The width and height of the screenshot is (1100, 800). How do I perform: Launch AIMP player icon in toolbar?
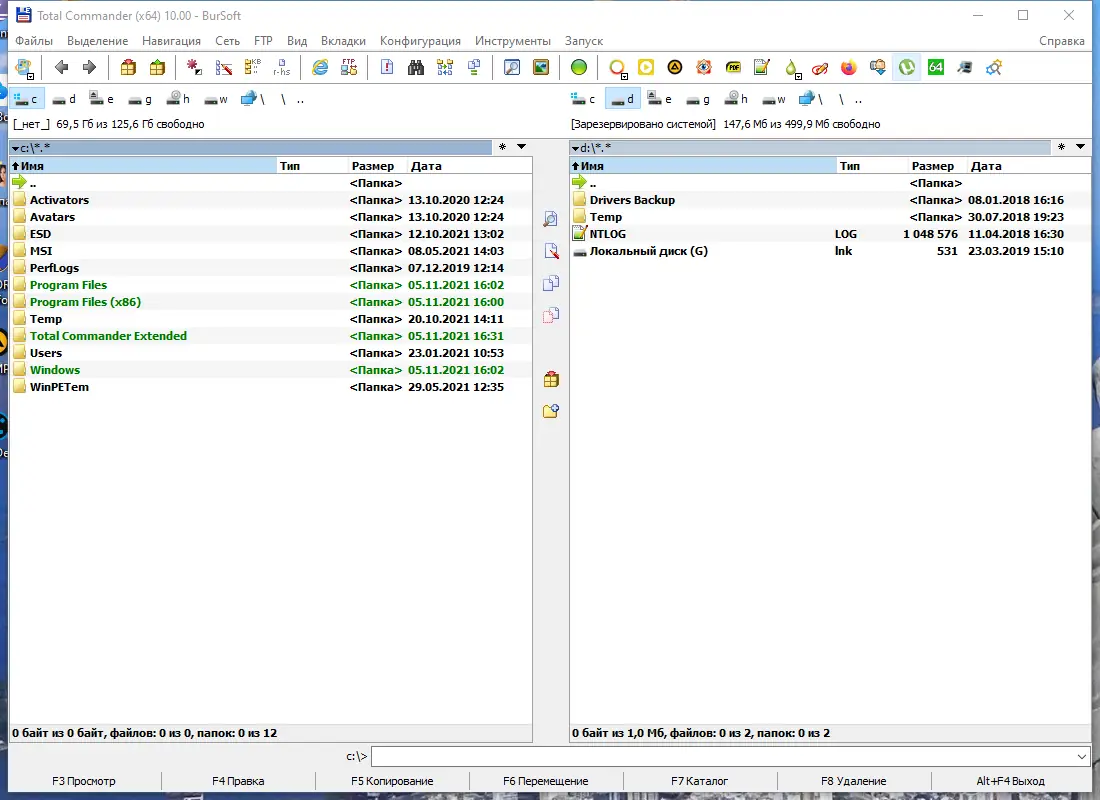click(674, 67)
